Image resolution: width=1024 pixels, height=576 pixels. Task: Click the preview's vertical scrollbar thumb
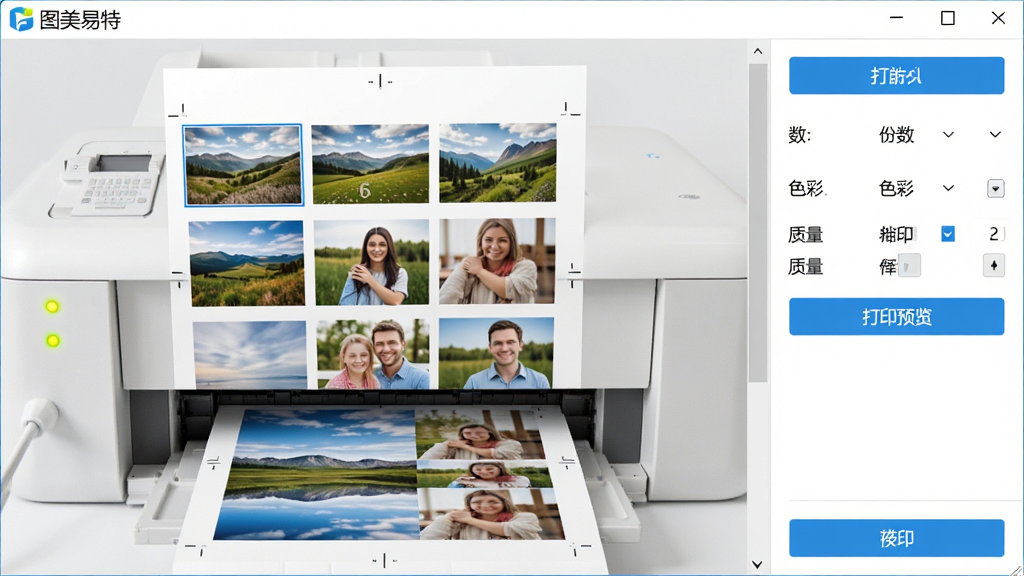click(x=758, y=222)
